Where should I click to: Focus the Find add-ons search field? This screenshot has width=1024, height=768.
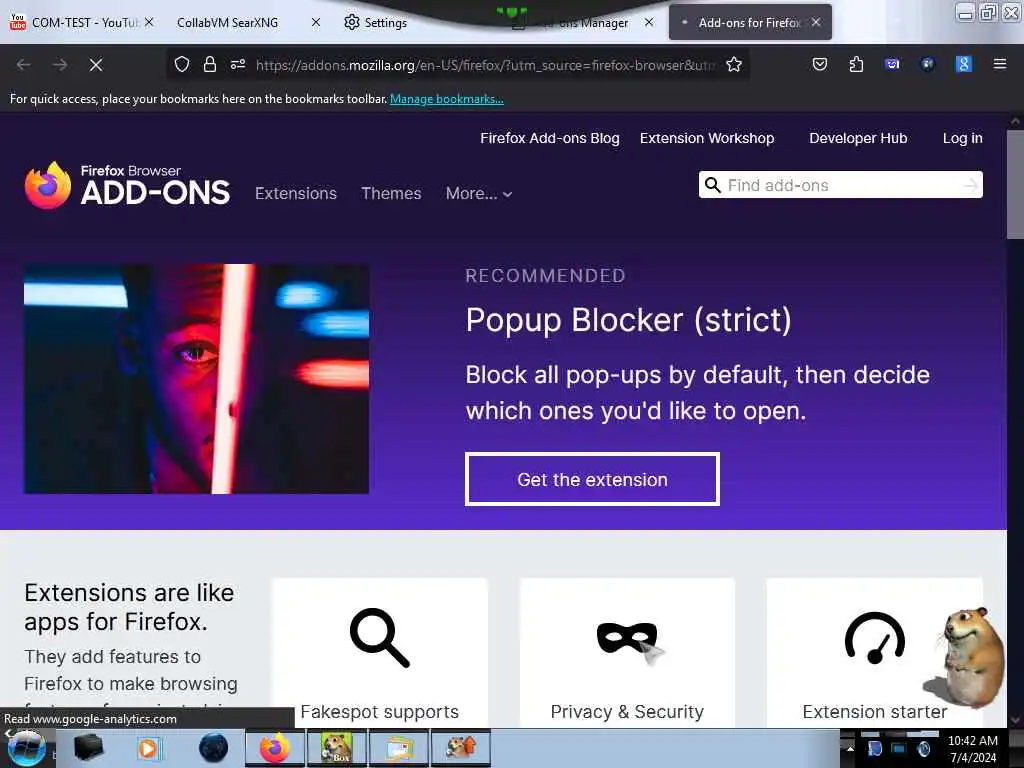coord(840,185)
